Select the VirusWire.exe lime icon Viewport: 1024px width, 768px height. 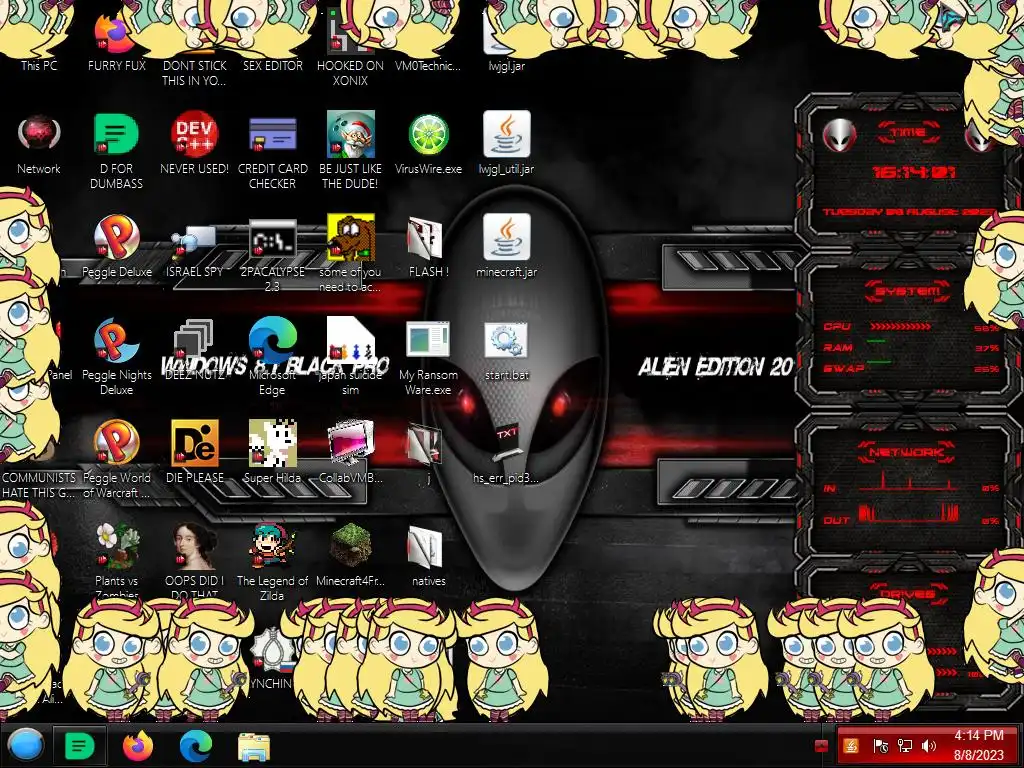(428, 144)
